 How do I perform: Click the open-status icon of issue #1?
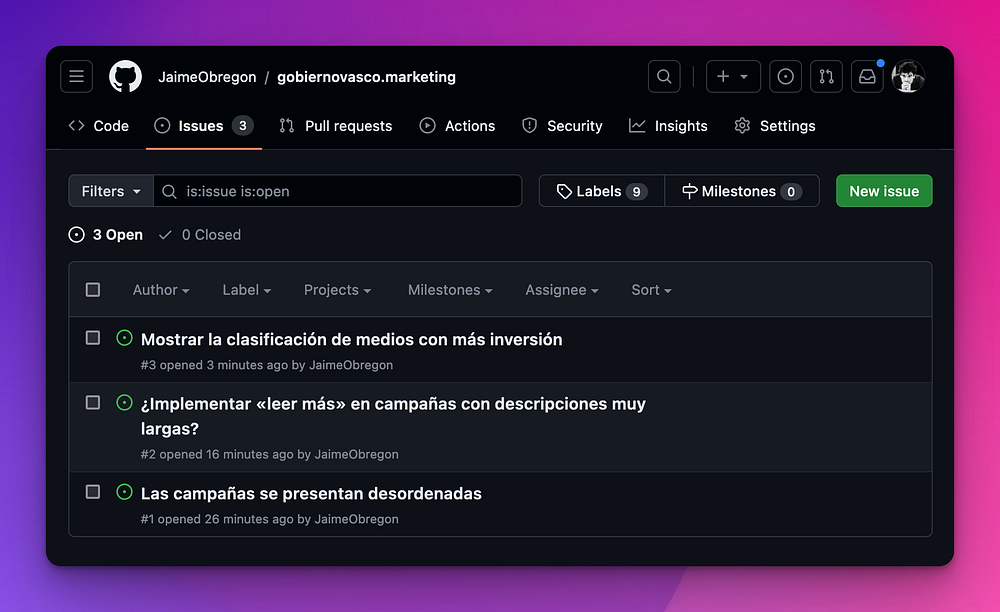[124, 492]
